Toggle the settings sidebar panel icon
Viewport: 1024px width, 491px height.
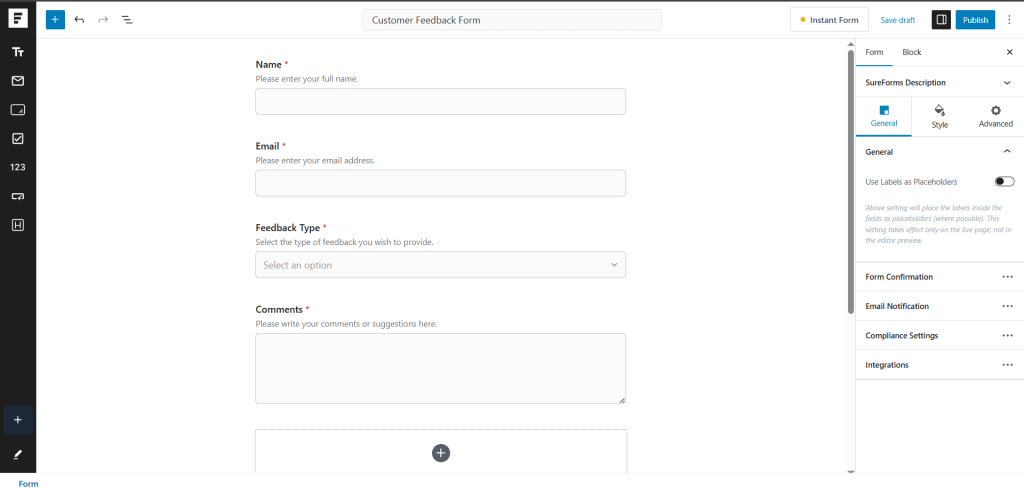pyautogui.click(x=941, y=20)
